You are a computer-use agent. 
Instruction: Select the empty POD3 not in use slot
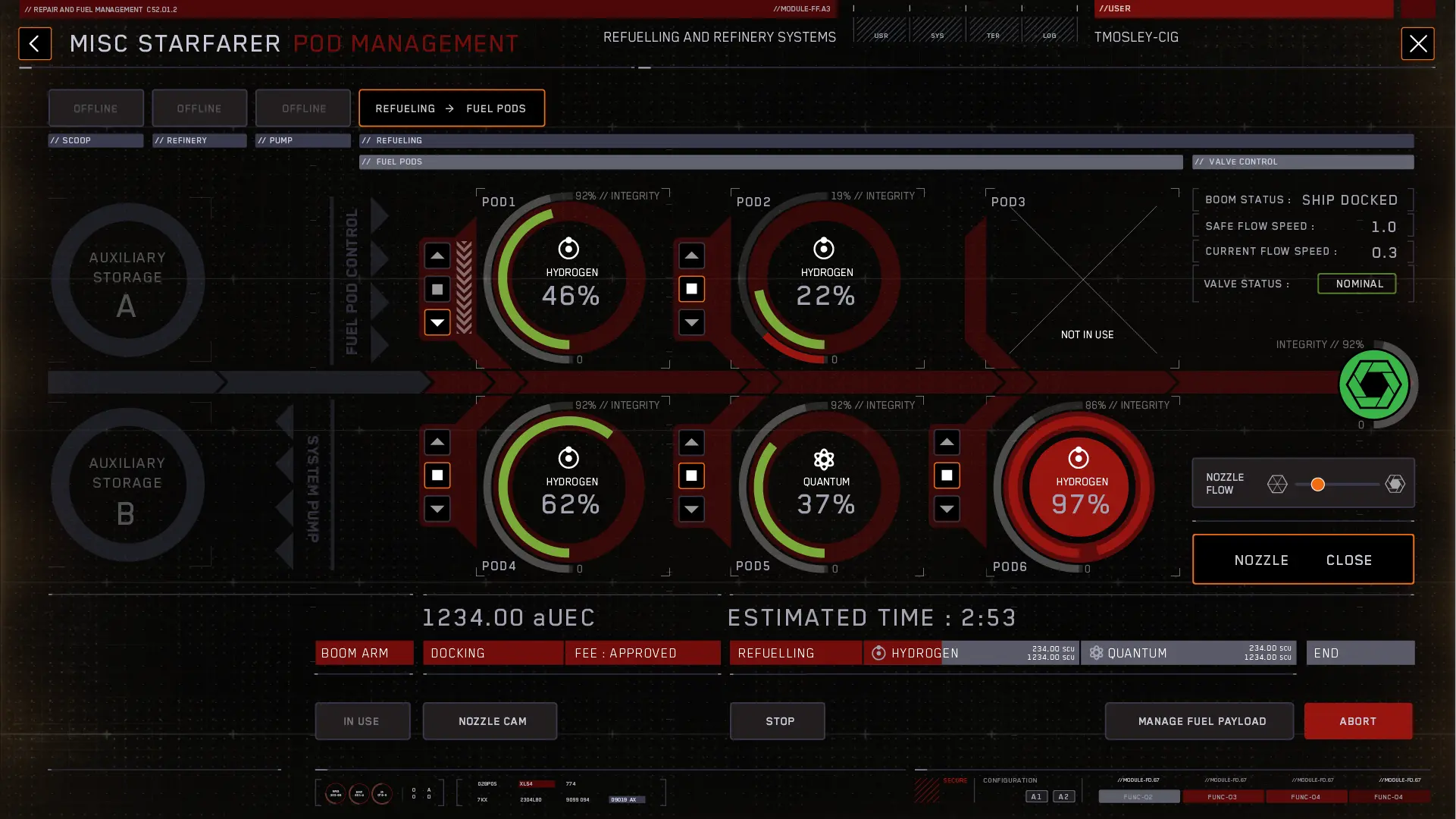pos(1083,278)
